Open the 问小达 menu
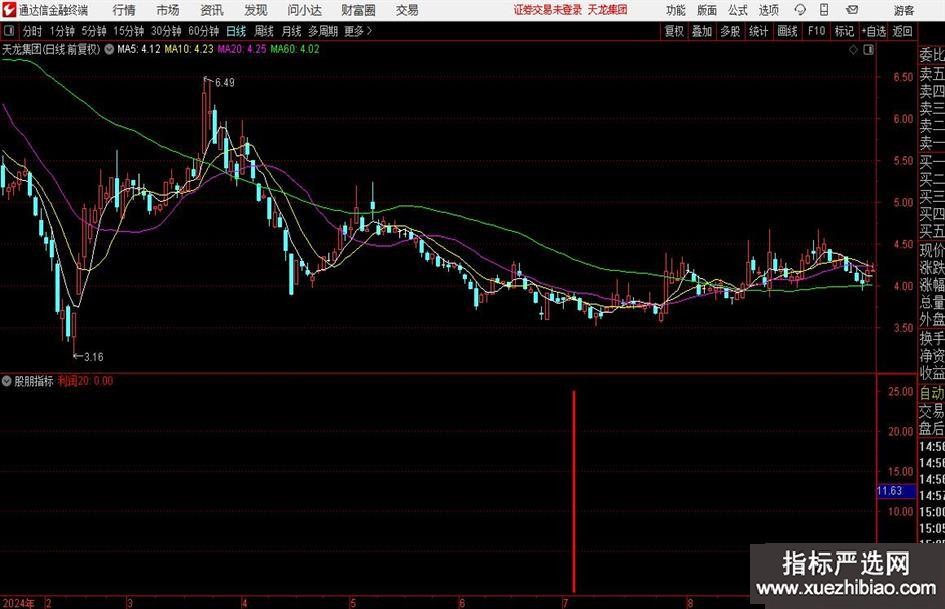The height and width of the screenshot is (609, 945). (x=305, y=10)
